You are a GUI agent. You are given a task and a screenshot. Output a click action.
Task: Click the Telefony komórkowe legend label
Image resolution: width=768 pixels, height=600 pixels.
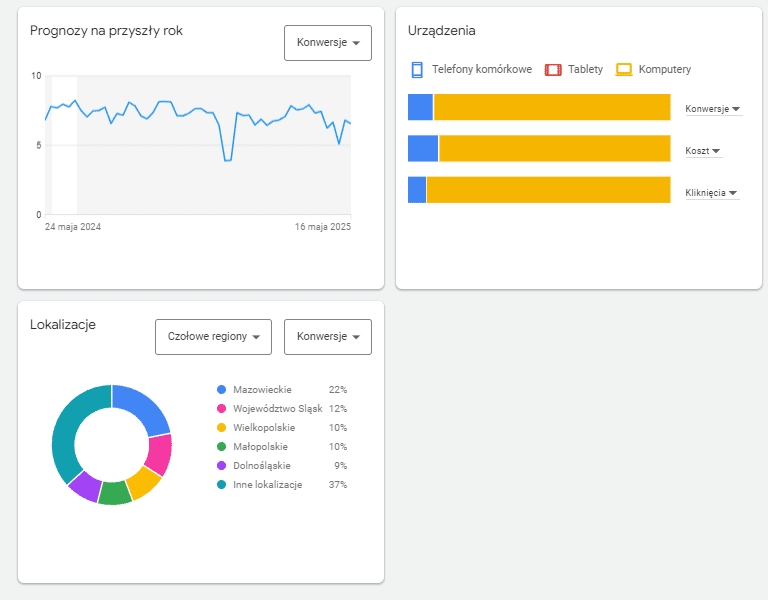tap(481, 70)
